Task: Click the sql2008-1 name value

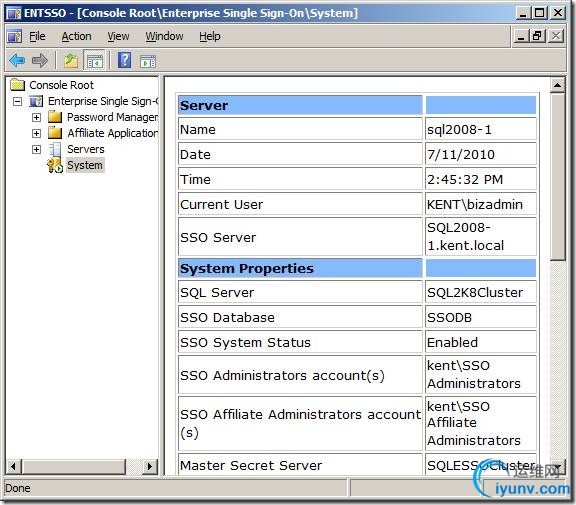Action: click(459, 130)
